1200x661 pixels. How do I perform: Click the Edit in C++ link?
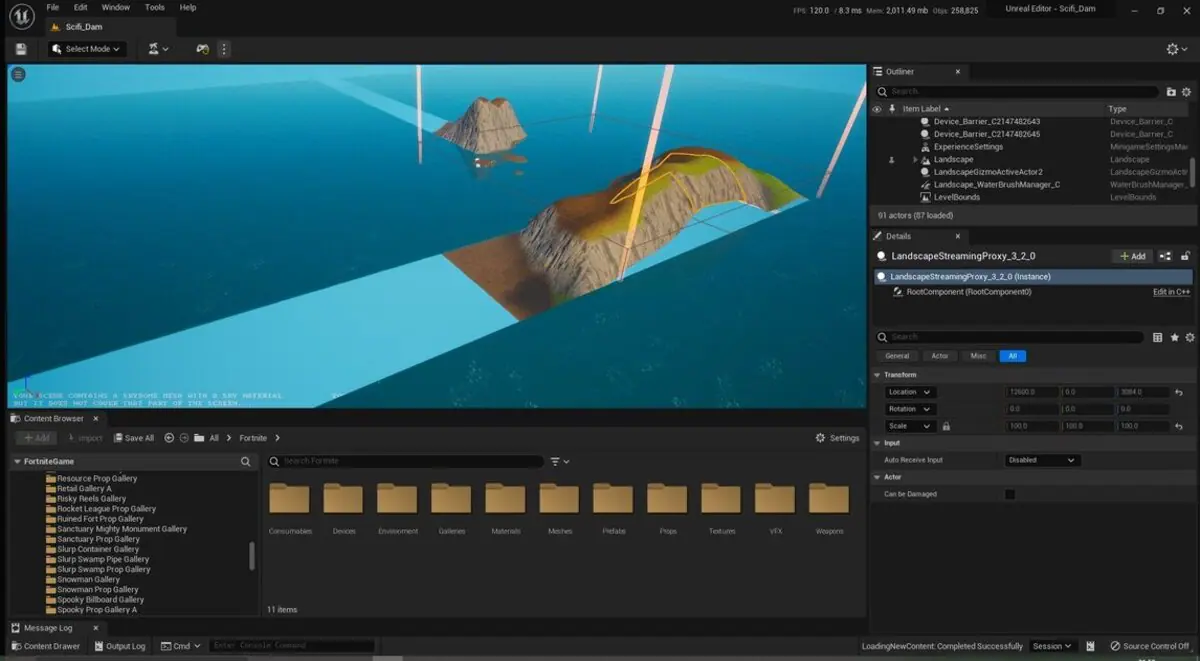pyautogui.click(x=1171, y=292)
